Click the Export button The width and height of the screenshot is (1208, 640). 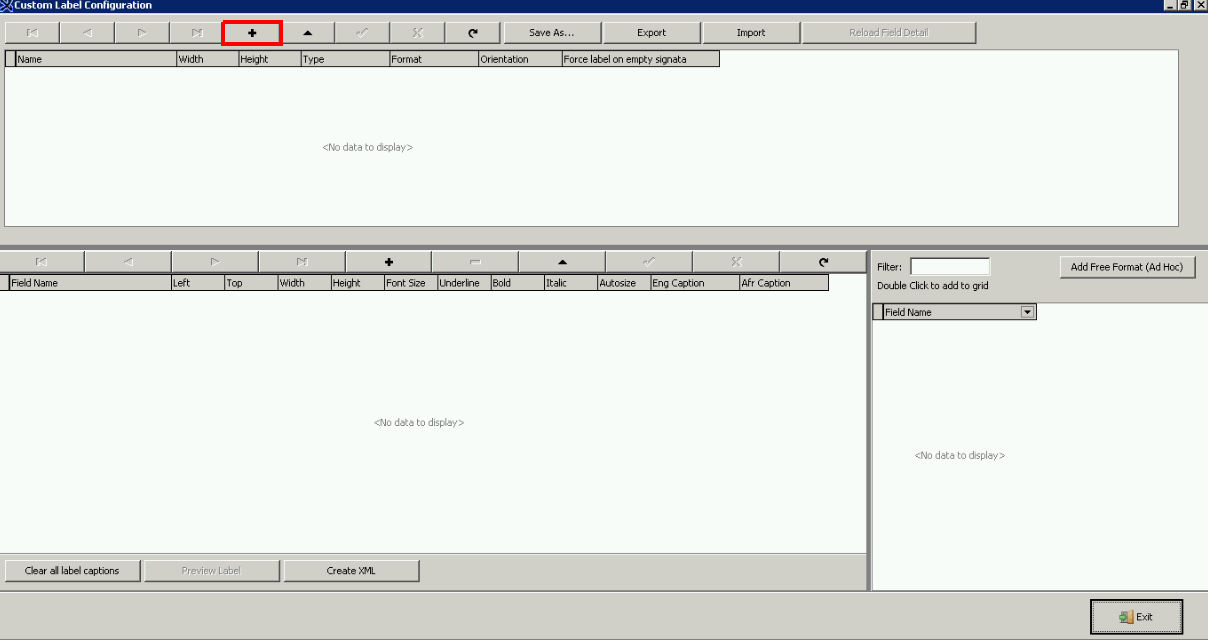click(651, 33)
